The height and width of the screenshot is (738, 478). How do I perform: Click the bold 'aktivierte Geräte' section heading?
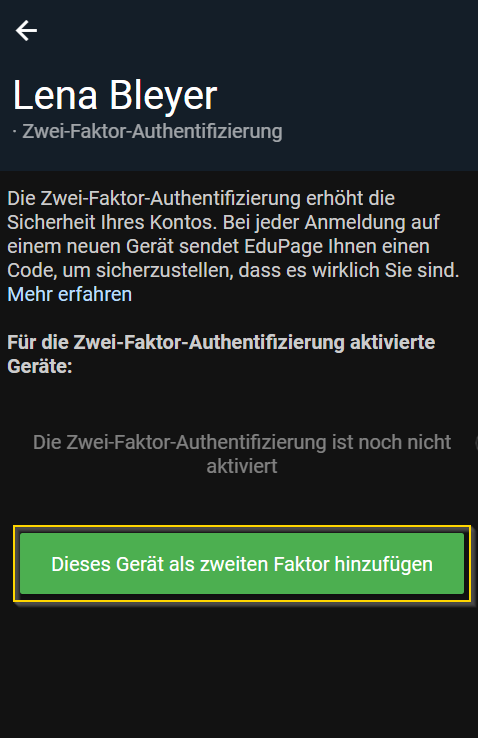tap(221, 354)
